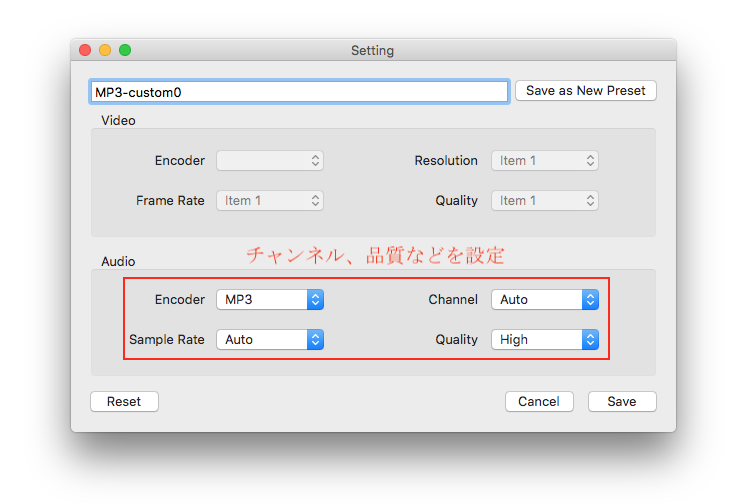Open the Video Quality dropdown
The height and width of the screenshot is (503, 754).
pos(545,200)
